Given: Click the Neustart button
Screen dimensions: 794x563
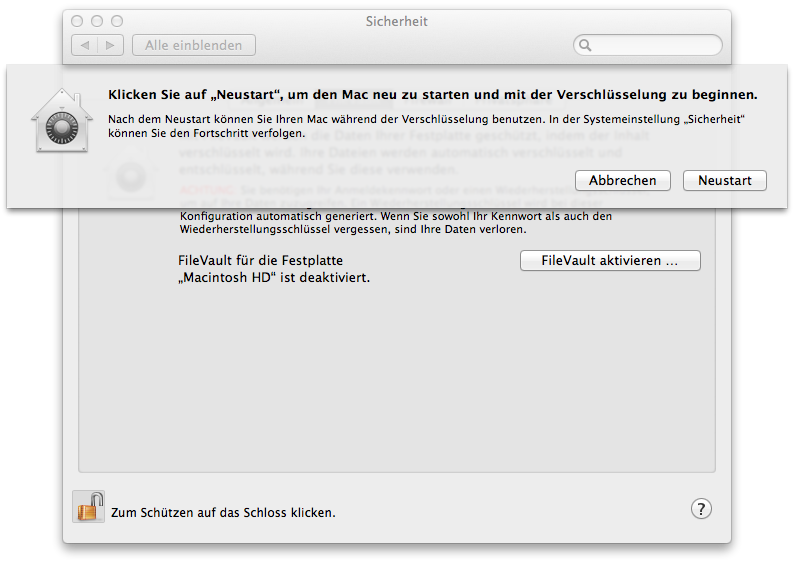Looking at the screenshot, I should pos(725,181).
